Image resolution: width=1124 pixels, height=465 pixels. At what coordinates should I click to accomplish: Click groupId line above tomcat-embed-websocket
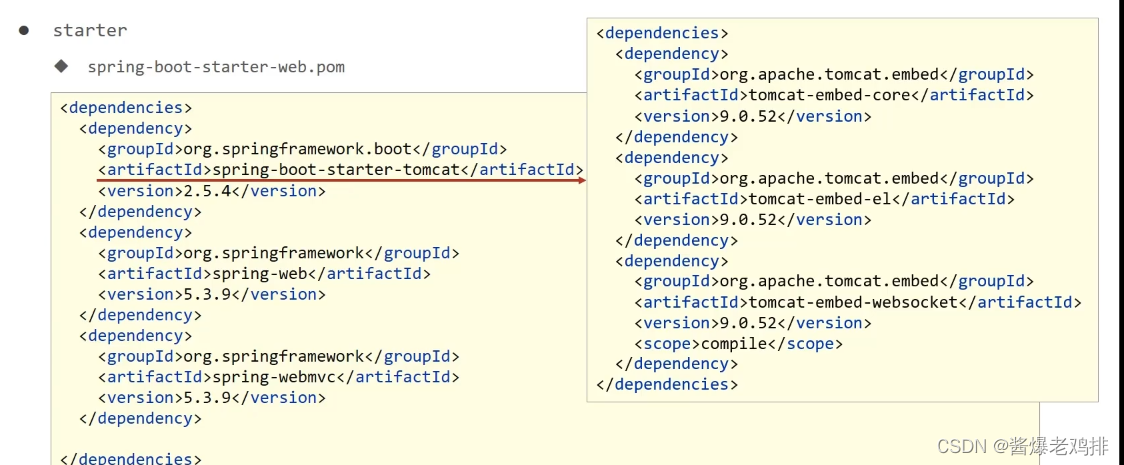(x=834, y=281)
